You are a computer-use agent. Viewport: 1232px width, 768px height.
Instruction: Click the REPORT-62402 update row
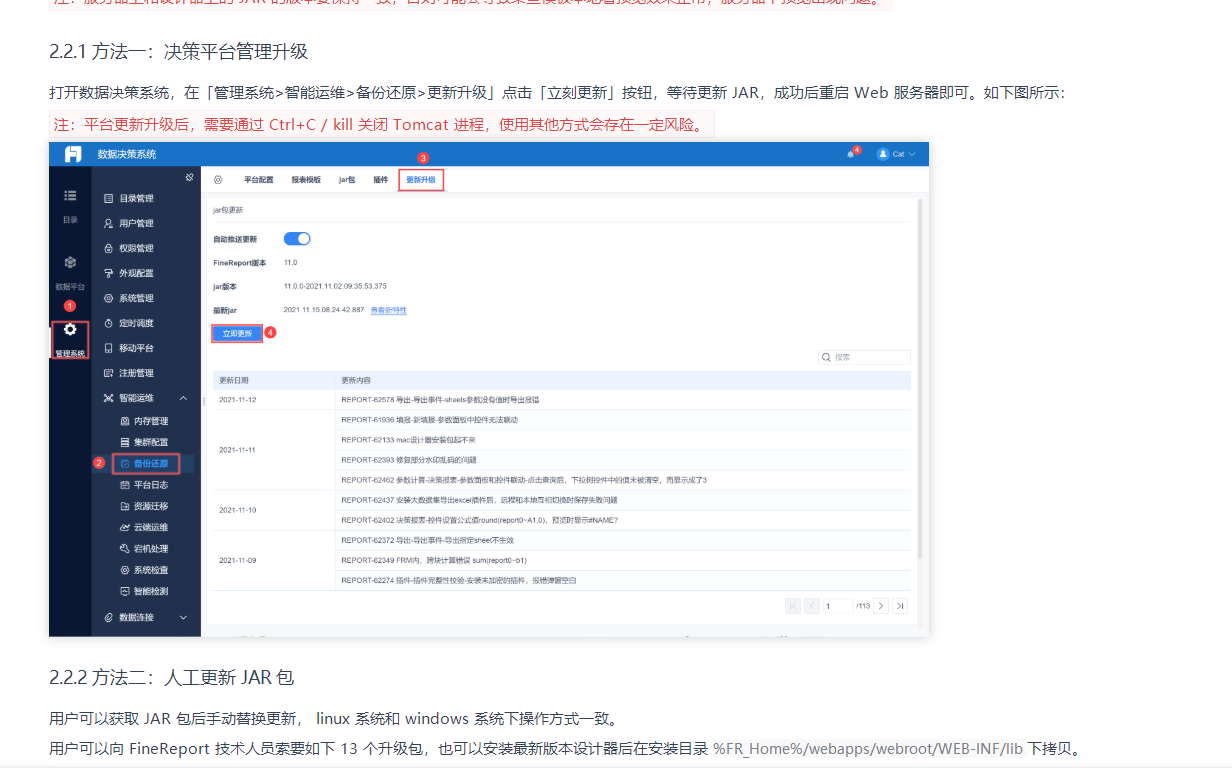coord(623,520)
